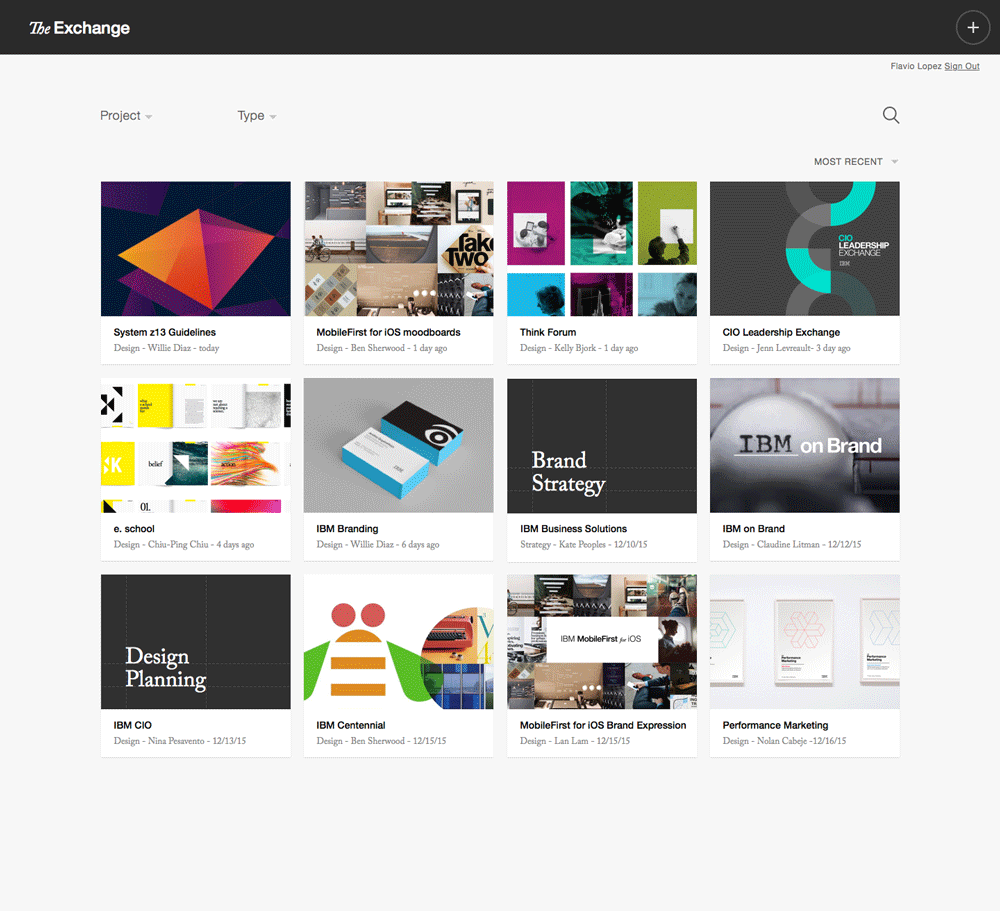Open Think Forum card image
Viewport: 1000px width, 913px height.
(601, 249)
